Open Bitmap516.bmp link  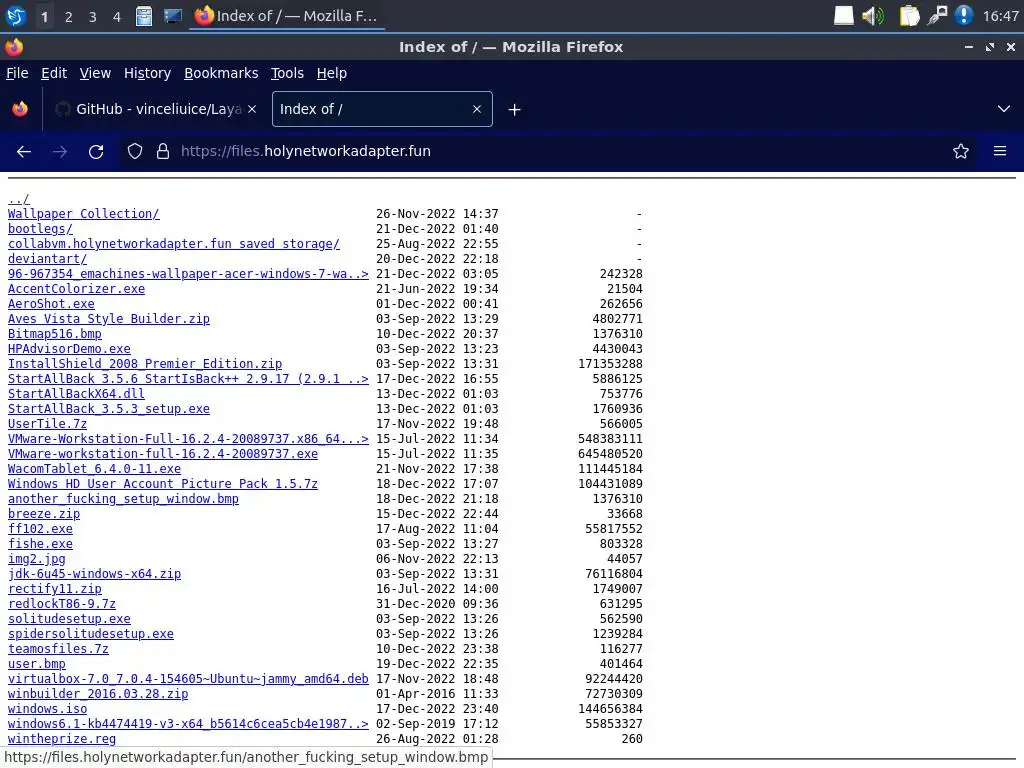point(55,334)
